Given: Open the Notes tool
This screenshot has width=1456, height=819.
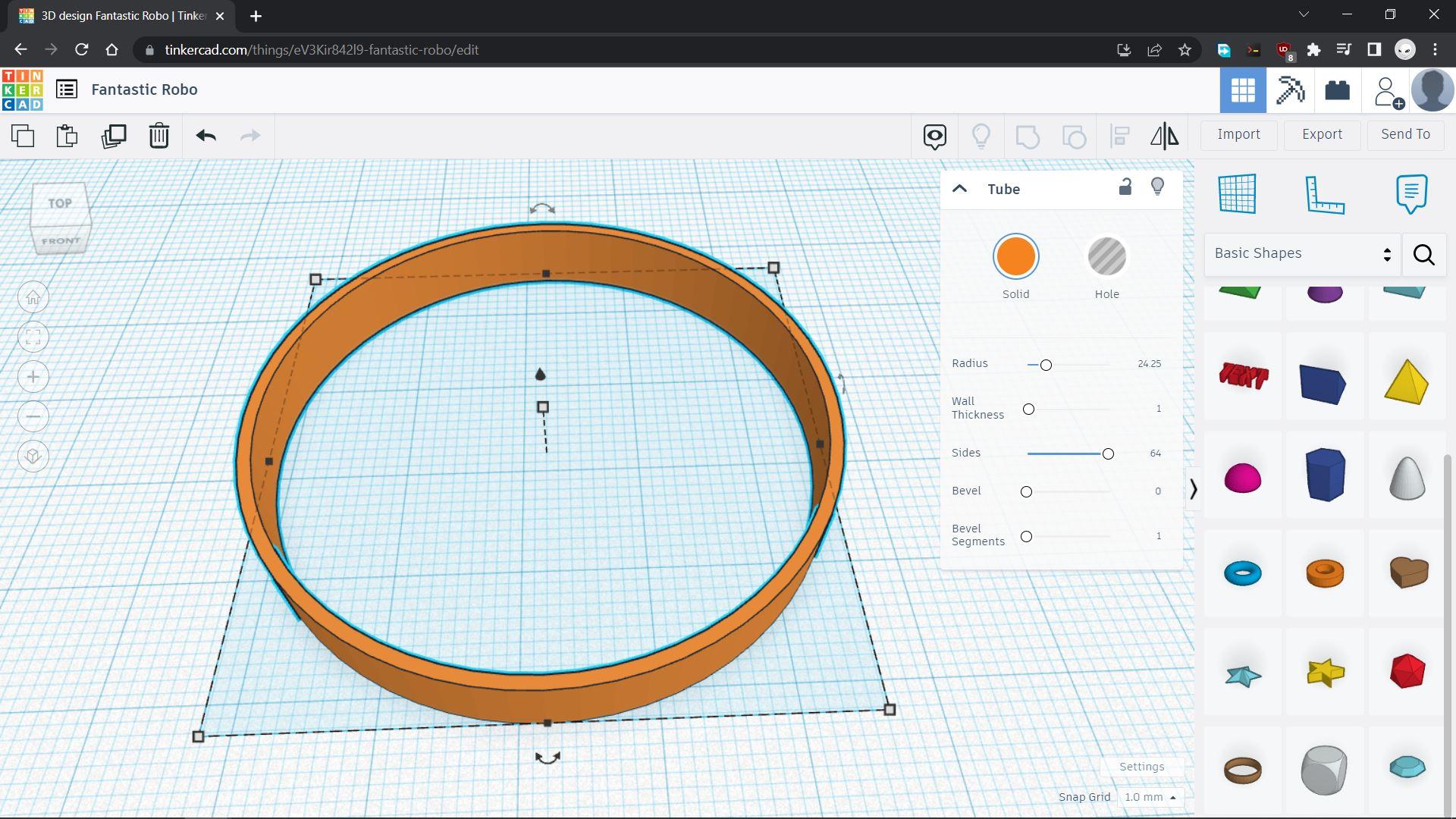Looking at the screenshot, I should [1410, 194].
